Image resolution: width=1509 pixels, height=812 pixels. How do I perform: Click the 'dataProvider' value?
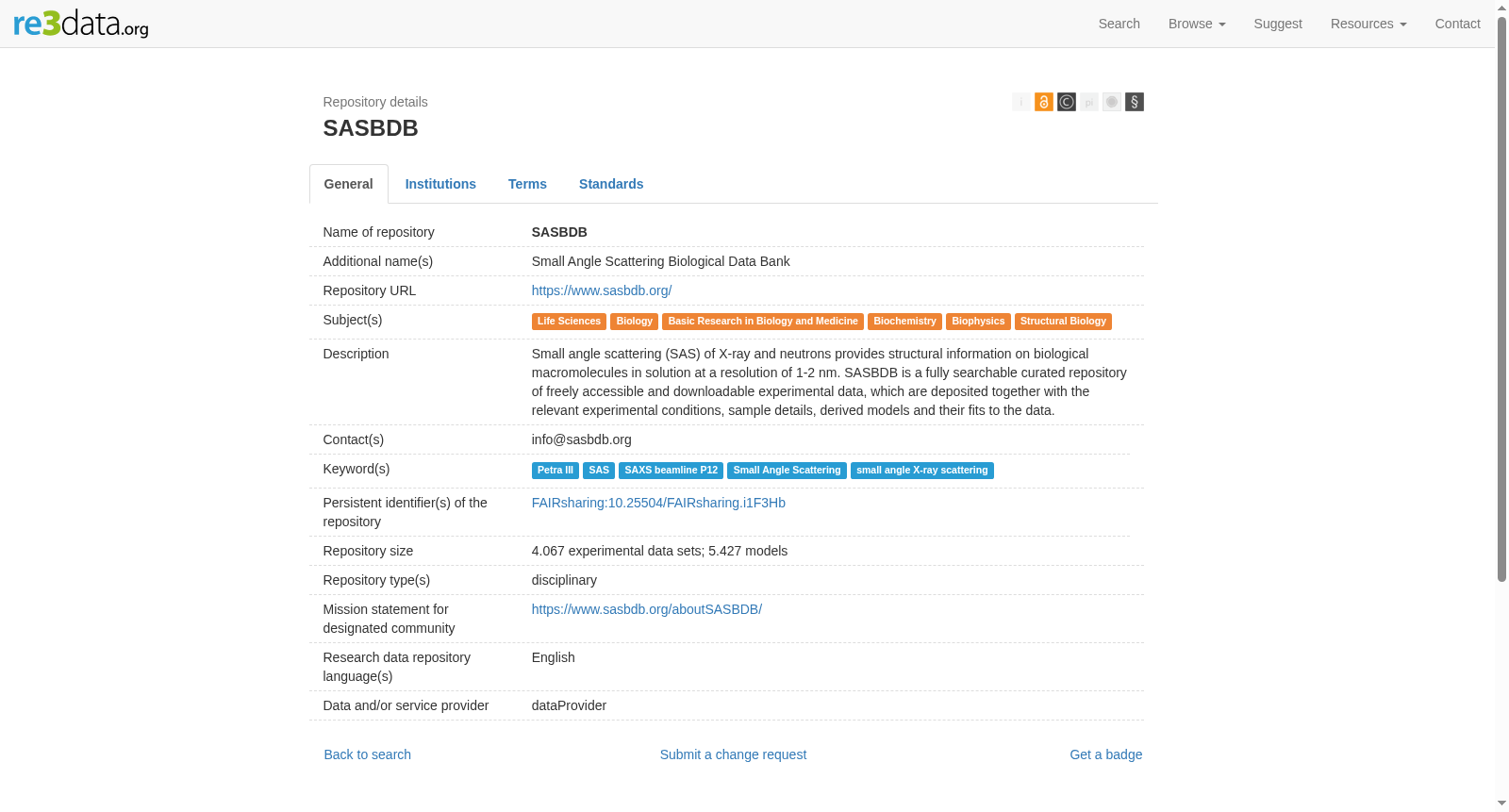[569, 705]
